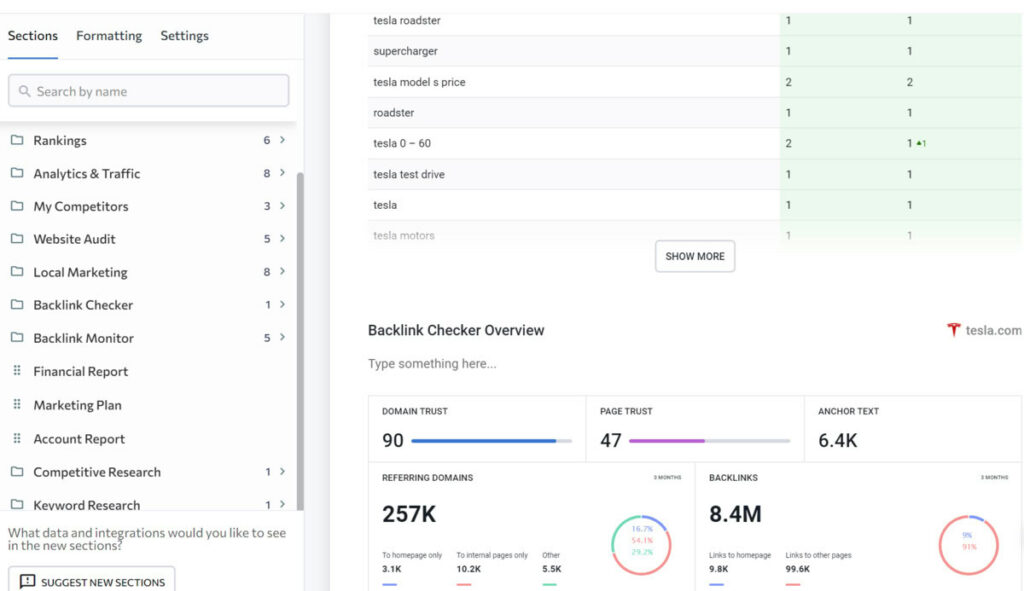Click the Domain Trust progress bar

(492, 441)
